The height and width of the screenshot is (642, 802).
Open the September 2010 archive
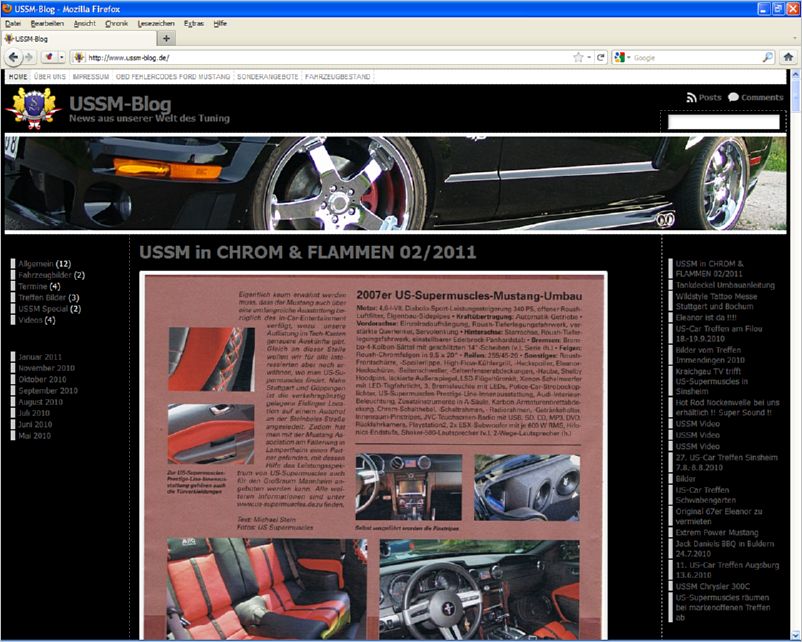(48, 391)
